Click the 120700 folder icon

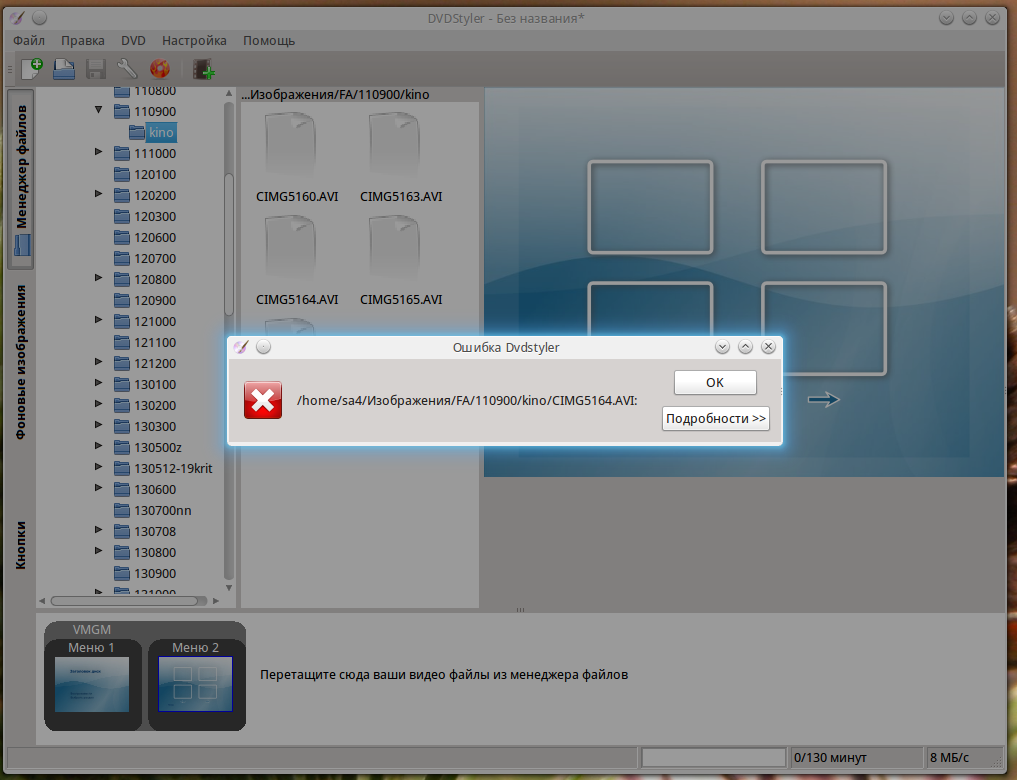(x=122, y=258)
